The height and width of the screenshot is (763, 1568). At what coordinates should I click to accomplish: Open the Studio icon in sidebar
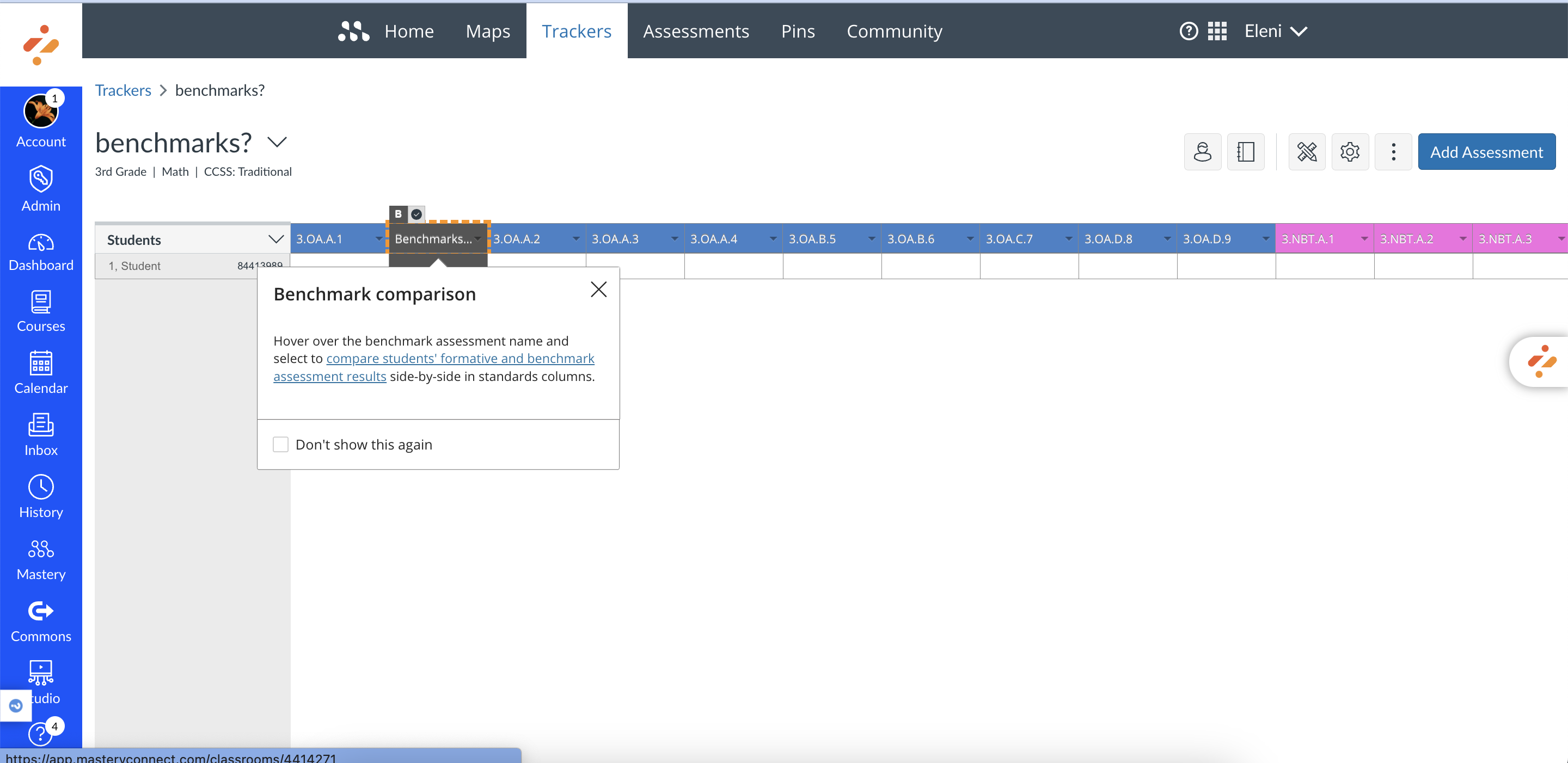coord(41,672)
